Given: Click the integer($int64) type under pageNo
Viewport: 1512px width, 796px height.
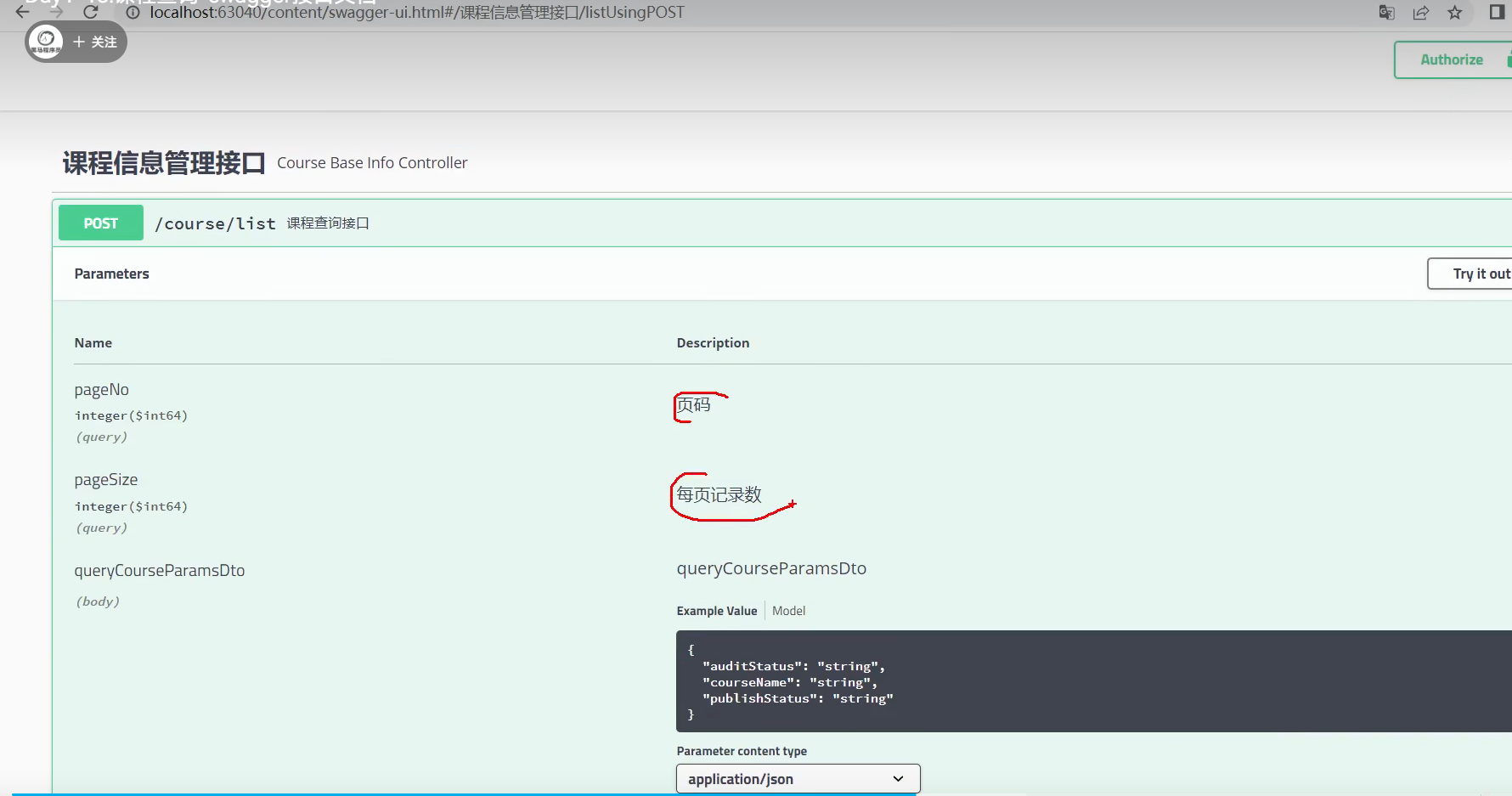Looking at the screenshot, I should tap(131, 415).
